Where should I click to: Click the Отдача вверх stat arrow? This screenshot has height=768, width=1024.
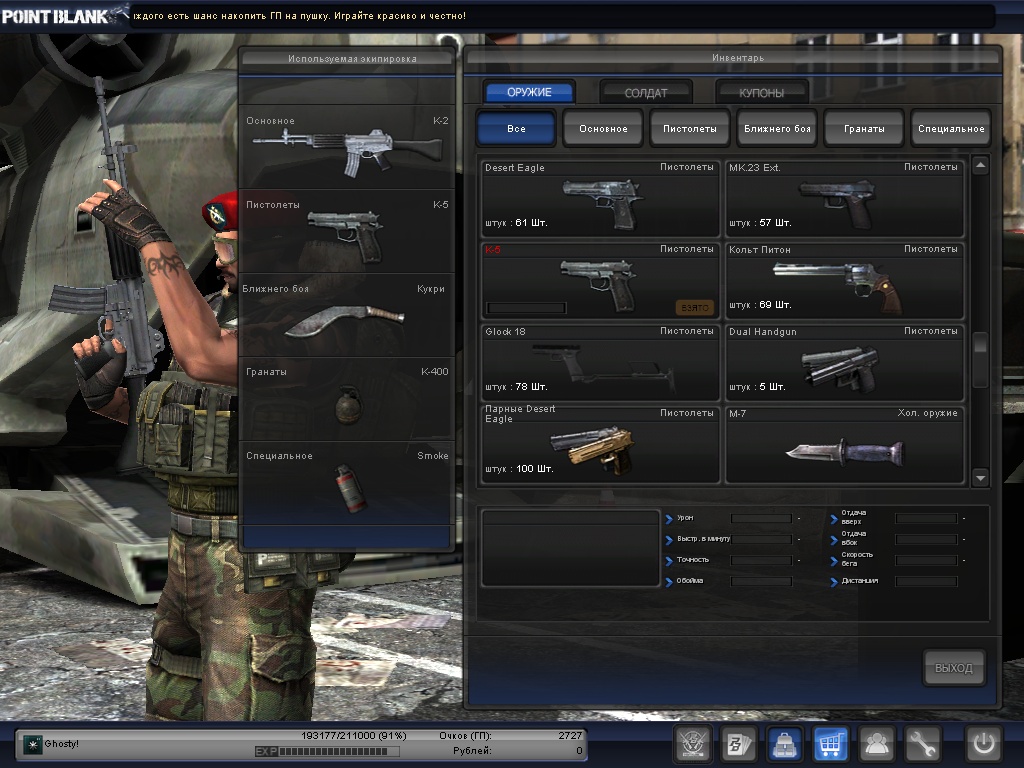pos(834,519)
